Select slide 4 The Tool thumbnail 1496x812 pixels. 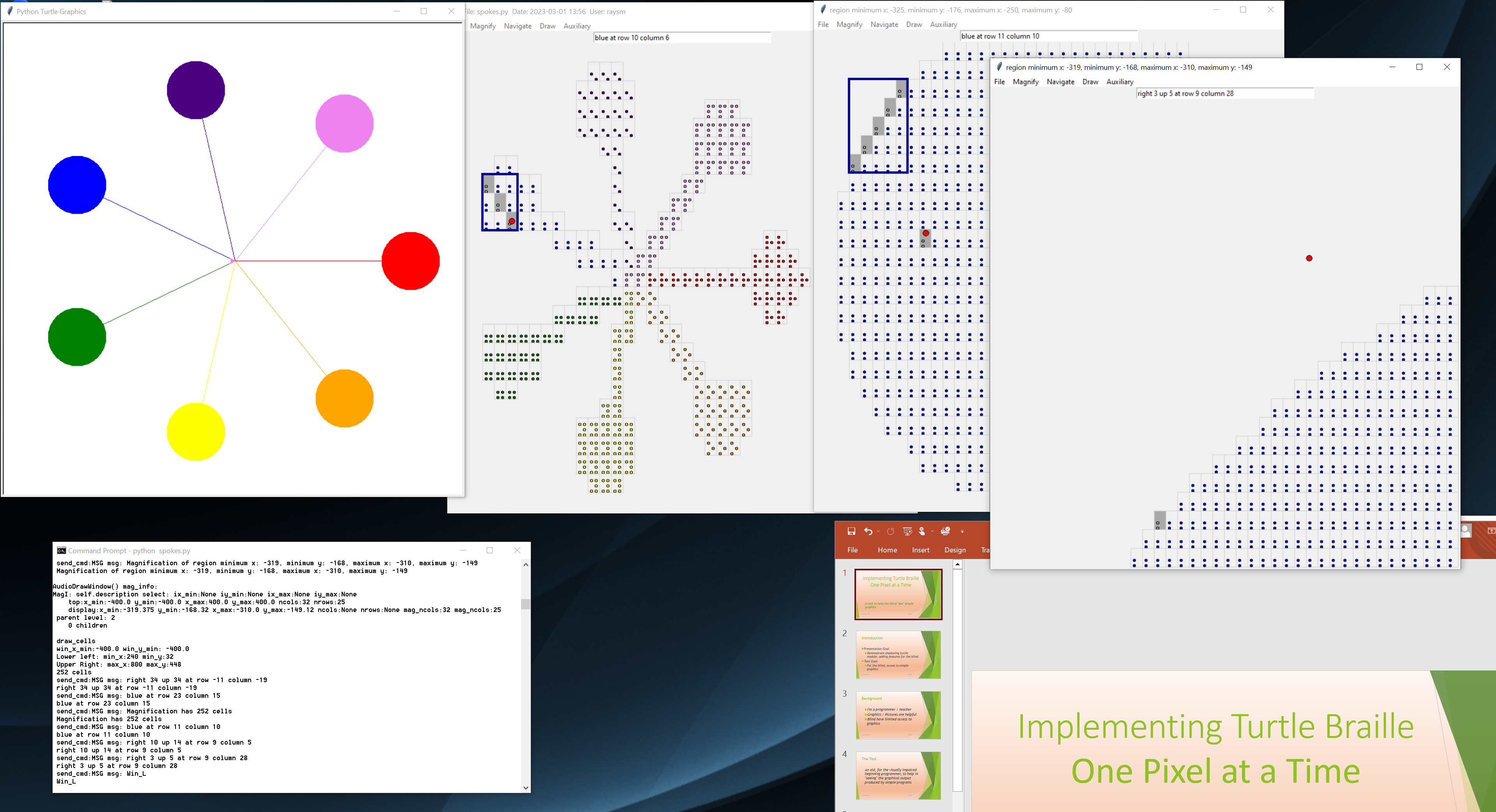click(x=898, y=775)
